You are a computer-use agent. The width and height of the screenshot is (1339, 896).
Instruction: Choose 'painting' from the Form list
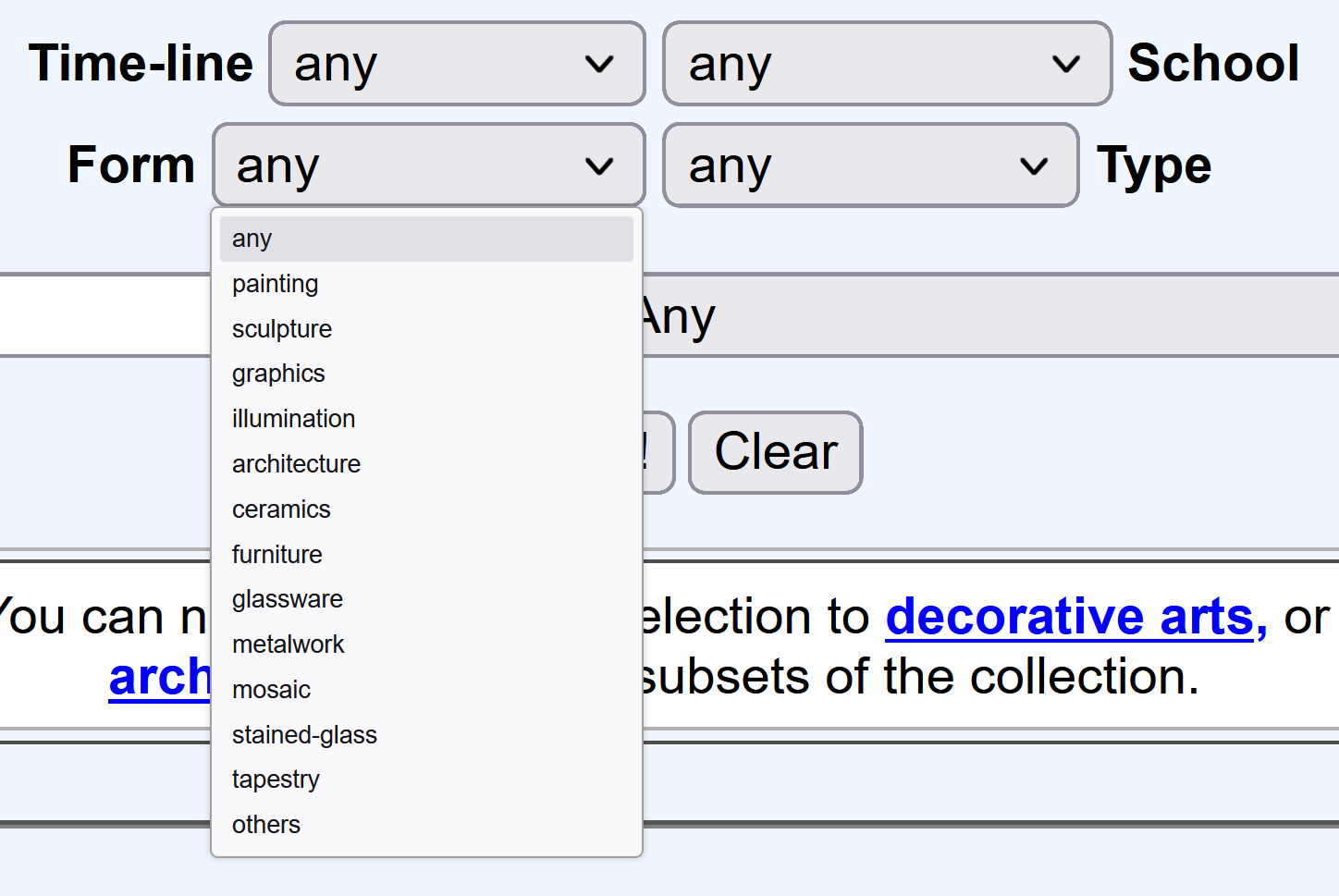coord(426,284)
